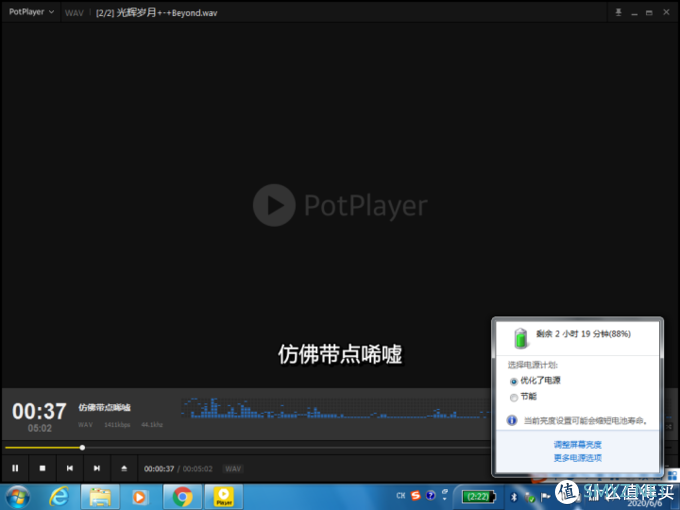
Task: Open the file explorer taskbar icon
Action: [100, 497]
